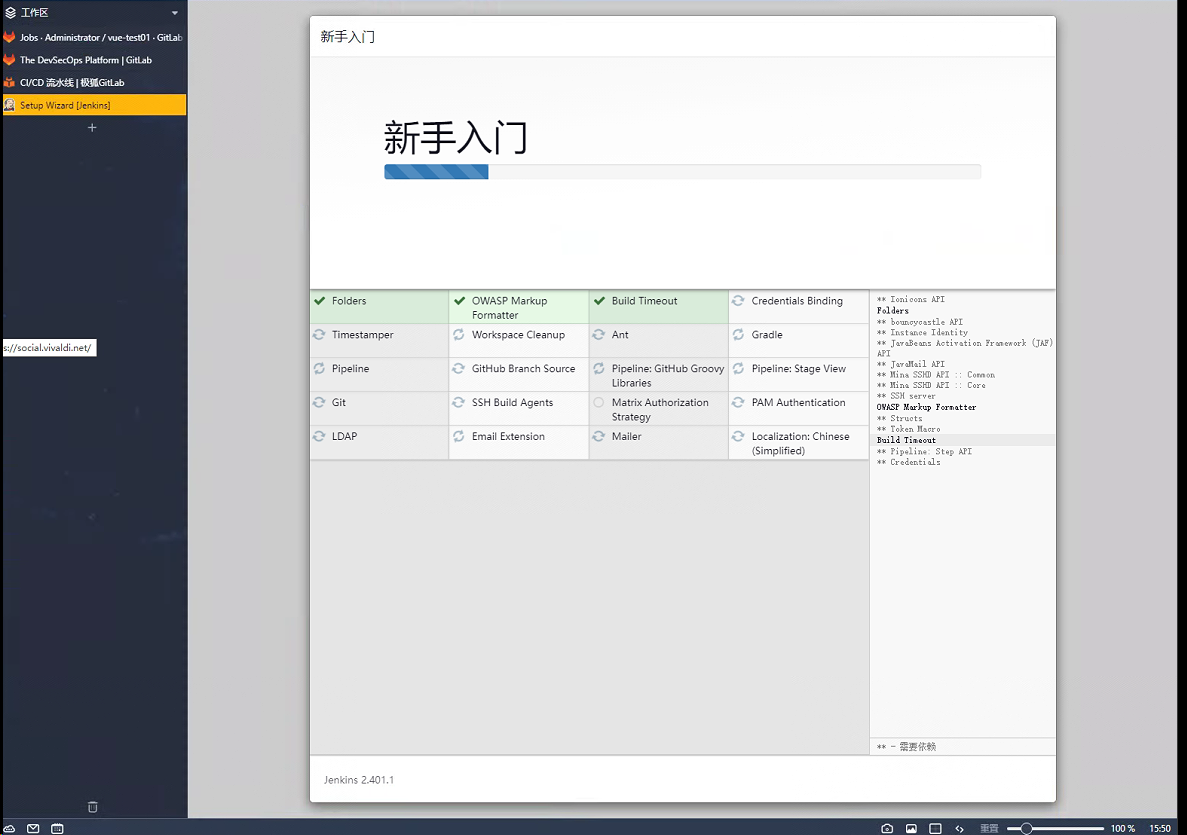Click the 重置 zoom reset button
The image size is (1187, 835).
989,828
